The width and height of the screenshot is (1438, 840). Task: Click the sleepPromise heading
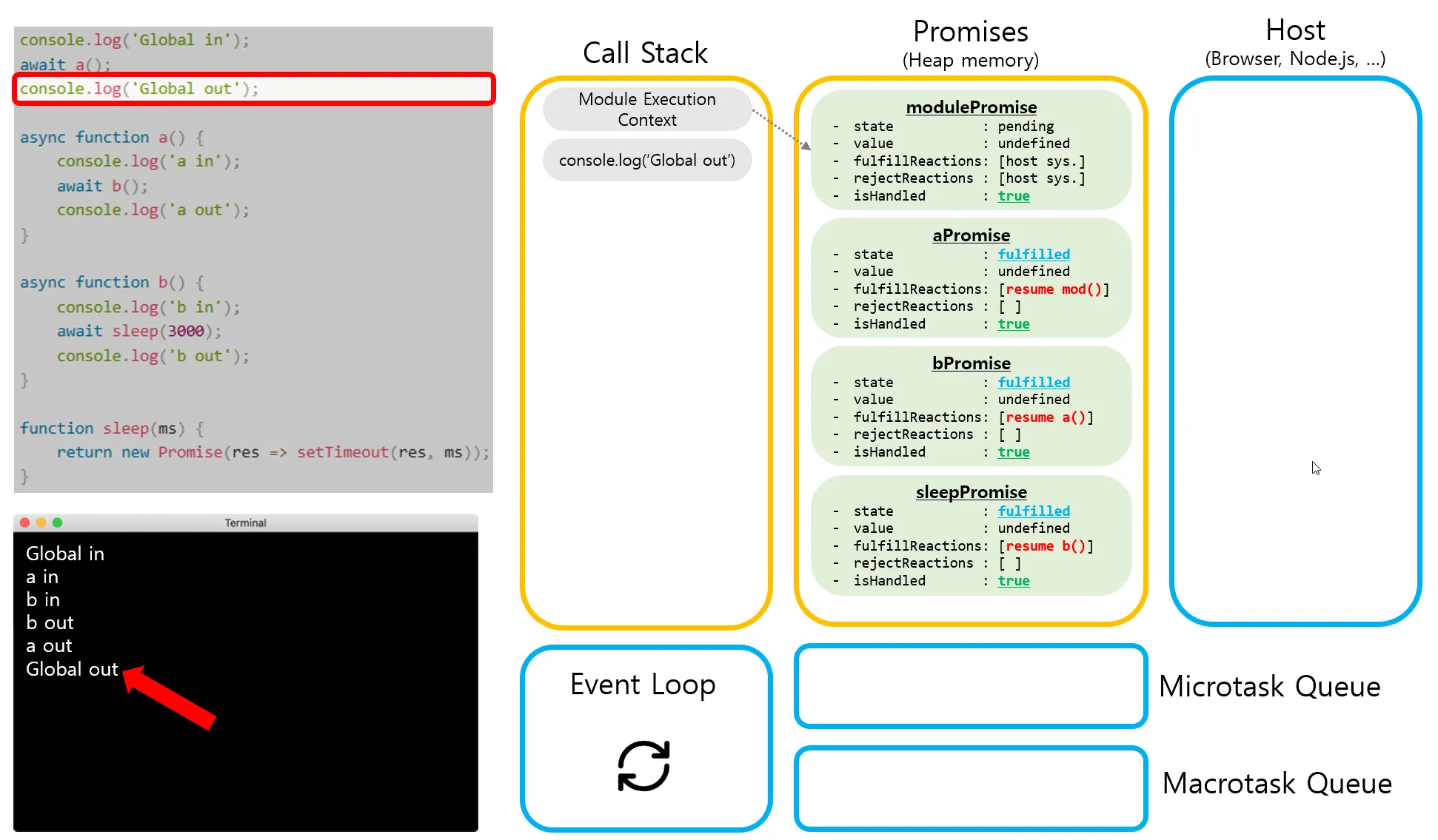point(971,492)
